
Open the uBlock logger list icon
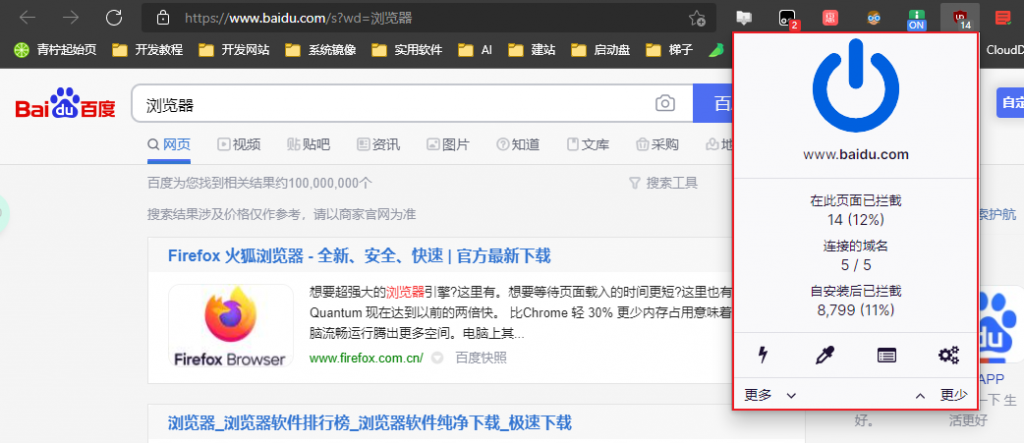tap(886, 354)
